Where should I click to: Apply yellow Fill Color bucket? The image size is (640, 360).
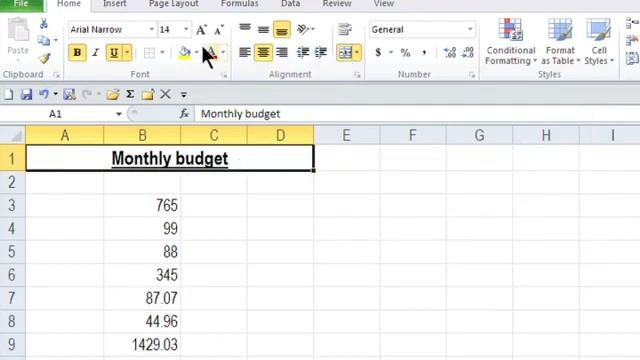point(184,53)
